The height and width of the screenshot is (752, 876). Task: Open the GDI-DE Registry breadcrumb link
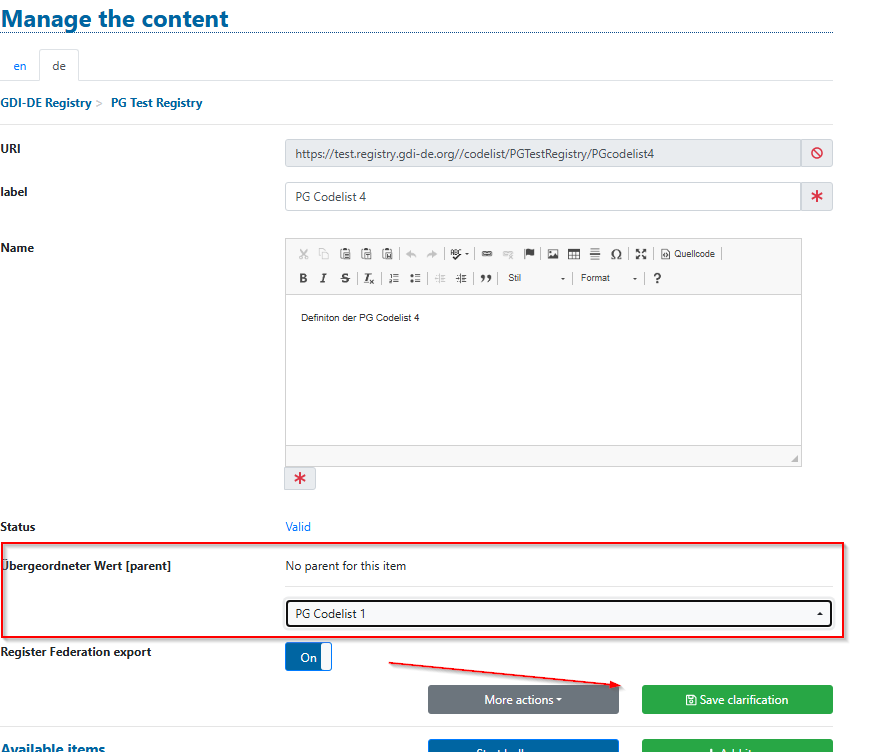(46, 103)
